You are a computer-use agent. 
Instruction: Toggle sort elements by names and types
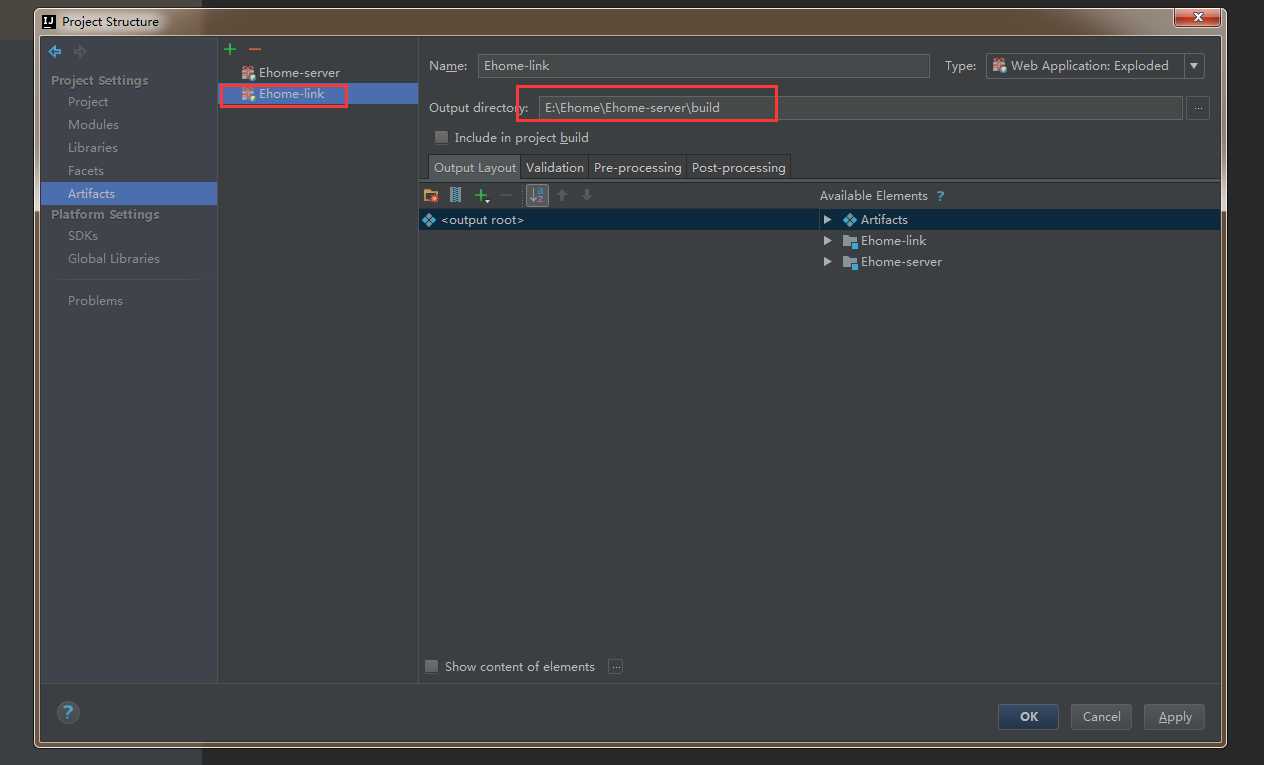537,195
